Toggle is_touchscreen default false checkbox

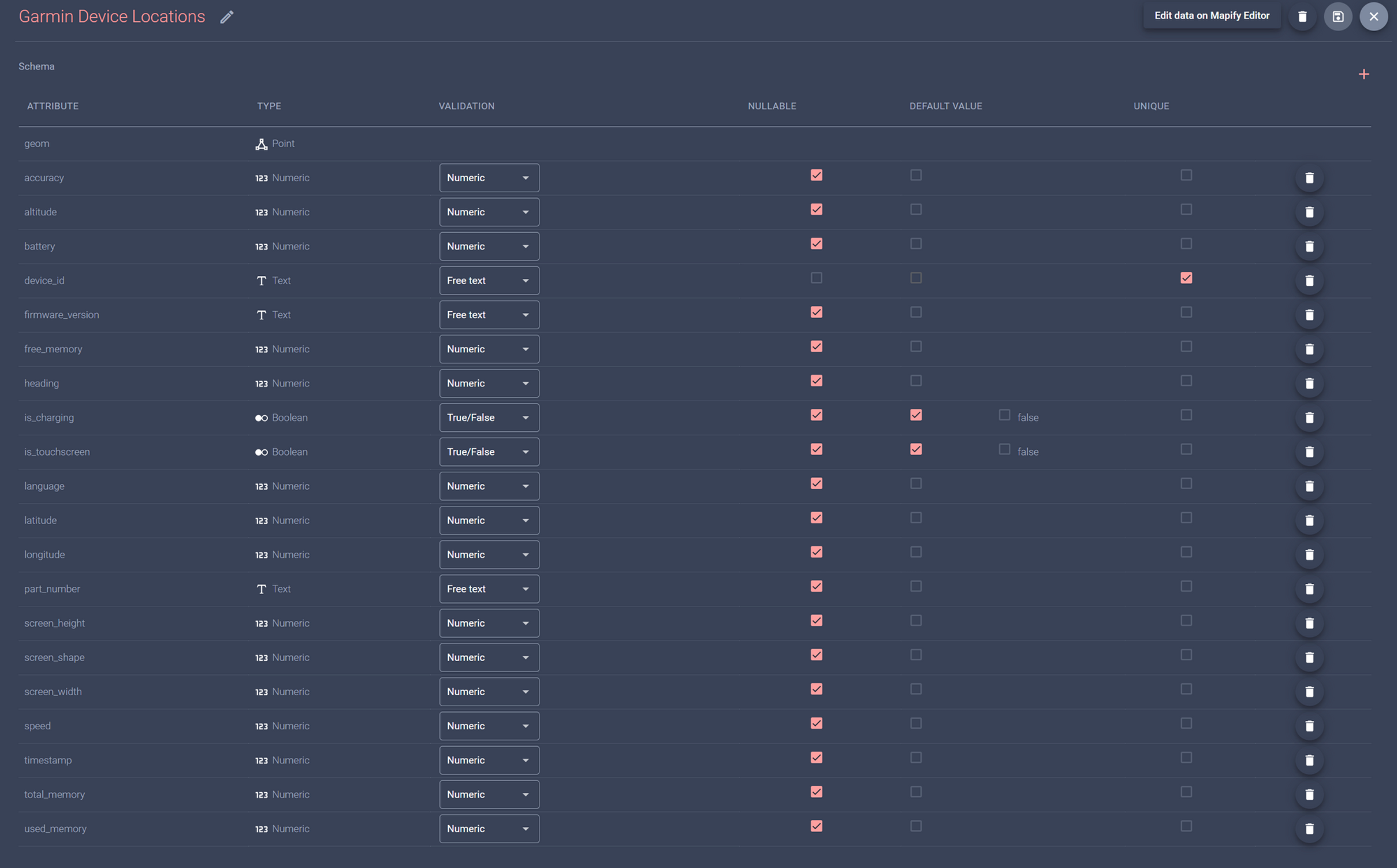point(1005,449)
